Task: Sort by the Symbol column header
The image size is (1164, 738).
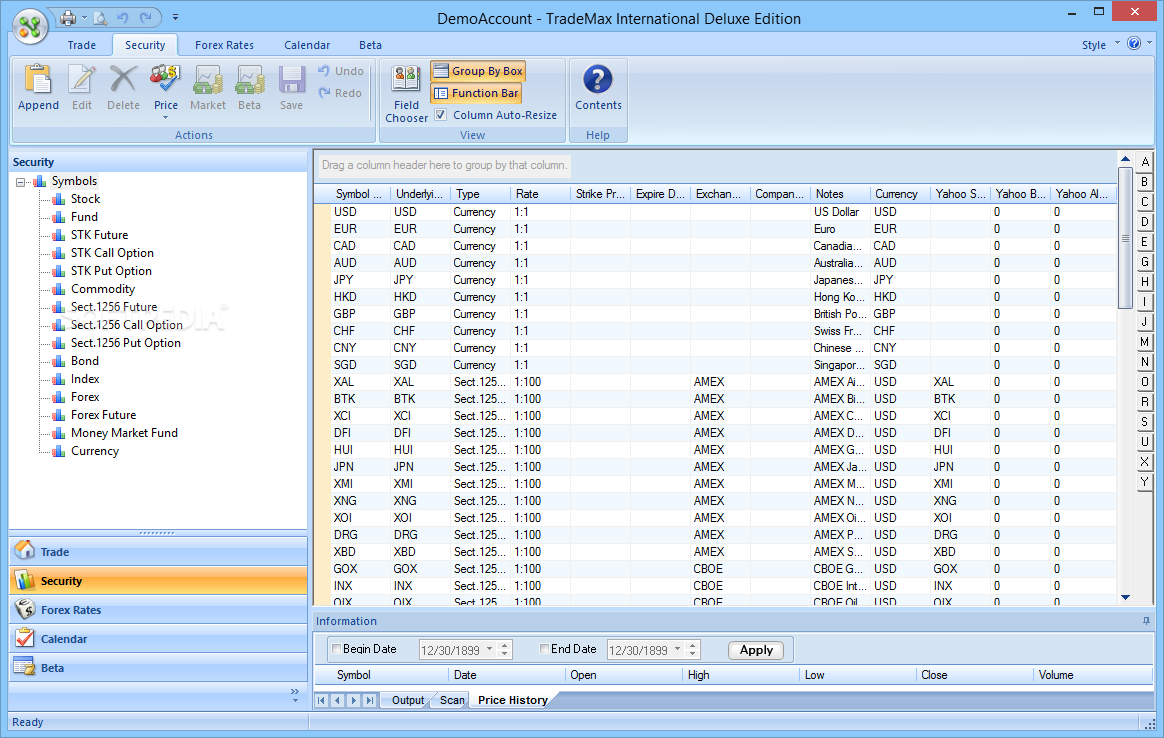Action: (359, 194)
